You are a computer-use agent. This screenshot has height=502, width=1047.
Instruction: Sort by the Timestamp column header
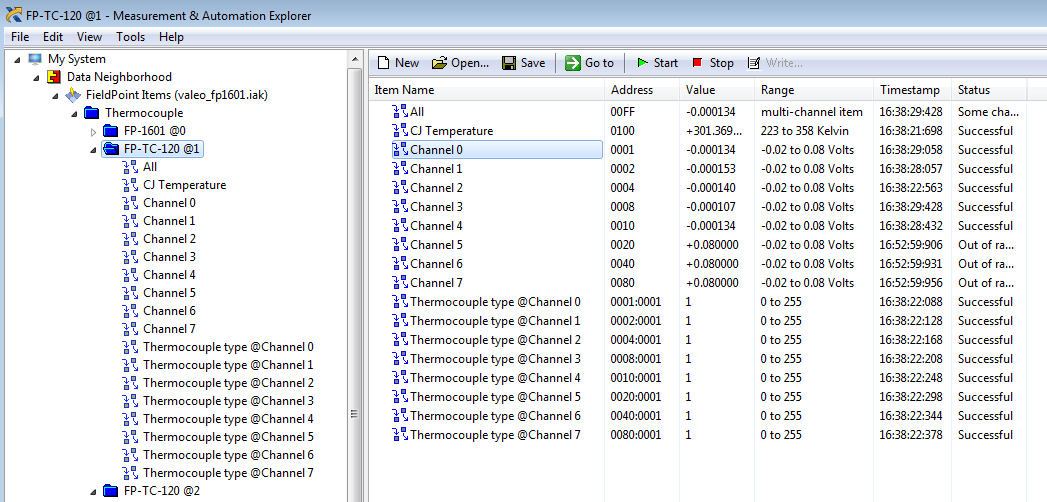coord(913,90)
